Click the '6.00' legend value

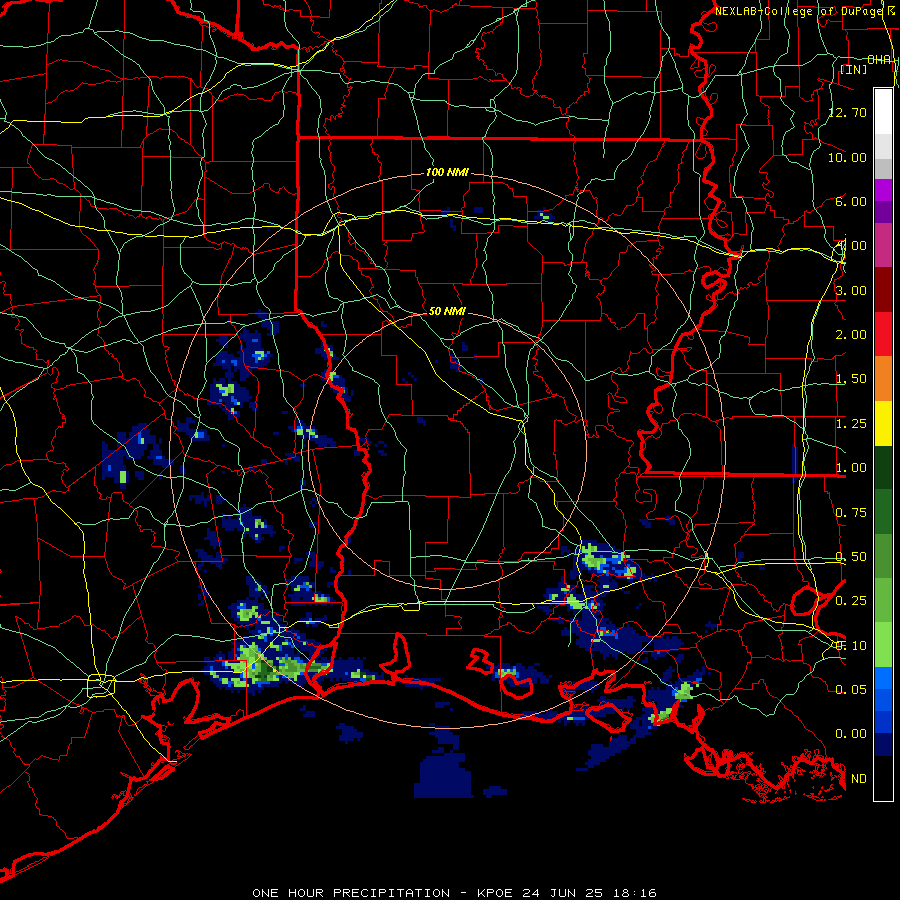point(851,201)
